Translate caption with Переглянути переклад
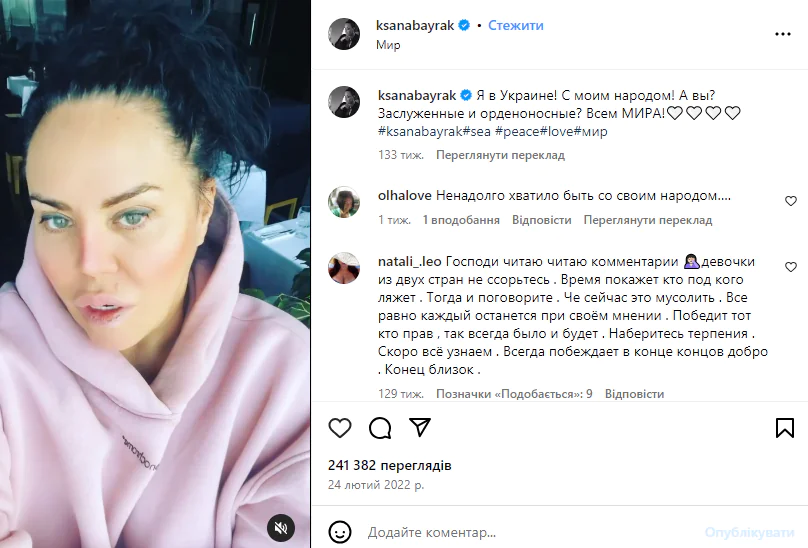This screenshot has height=548, width=808. [x=500, y=155]
